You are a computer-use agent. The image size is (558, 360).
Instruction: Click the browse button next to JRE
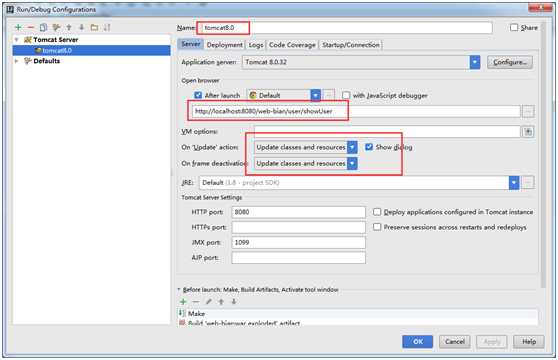(528, 182)
